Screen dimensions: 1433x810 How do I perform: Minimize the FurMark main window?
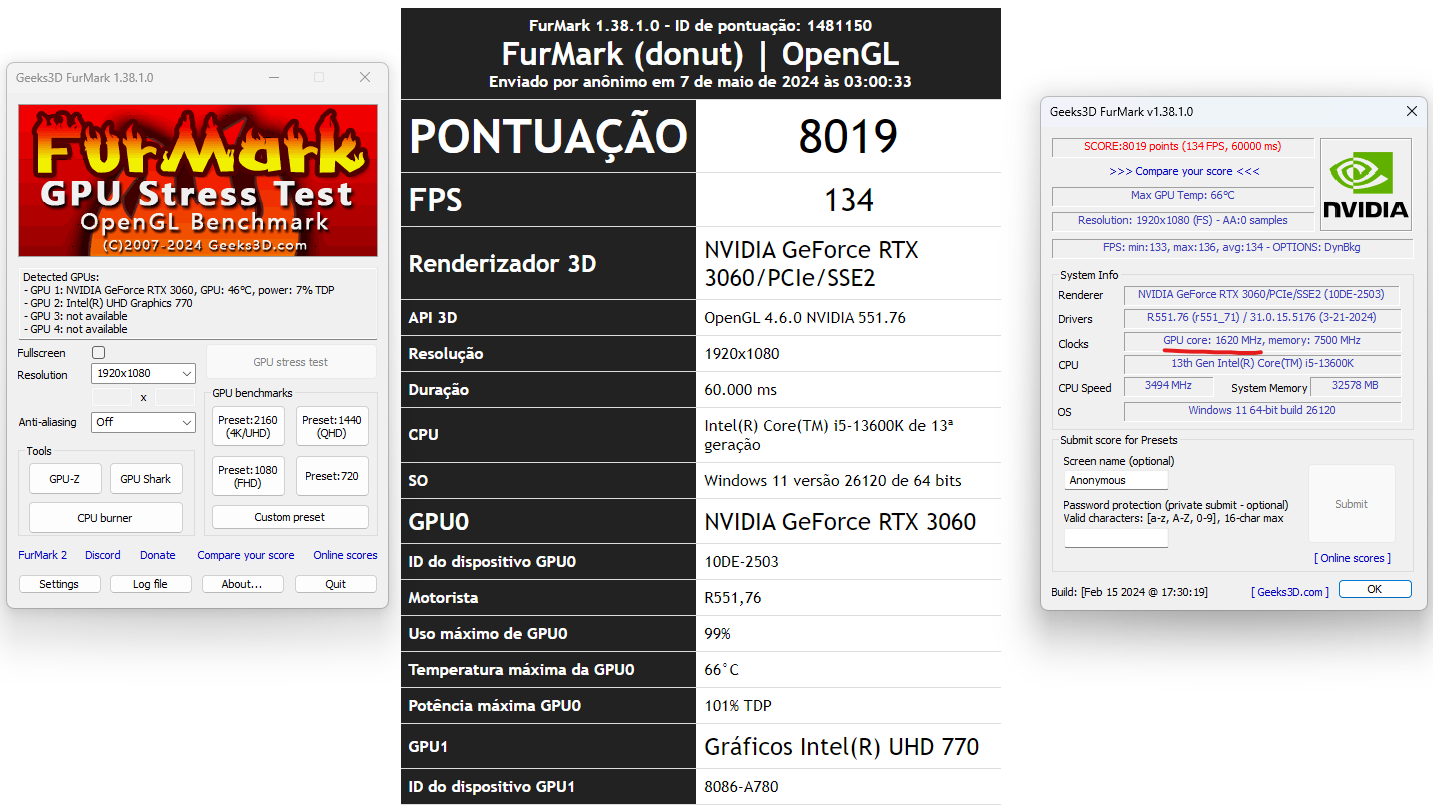[x=273, y=77]
